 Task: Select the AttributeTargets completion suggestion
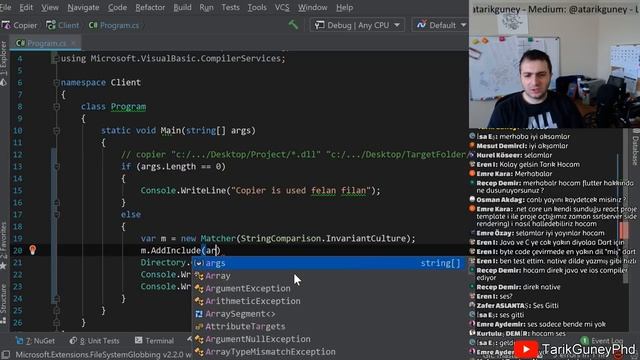pos(329,327)
